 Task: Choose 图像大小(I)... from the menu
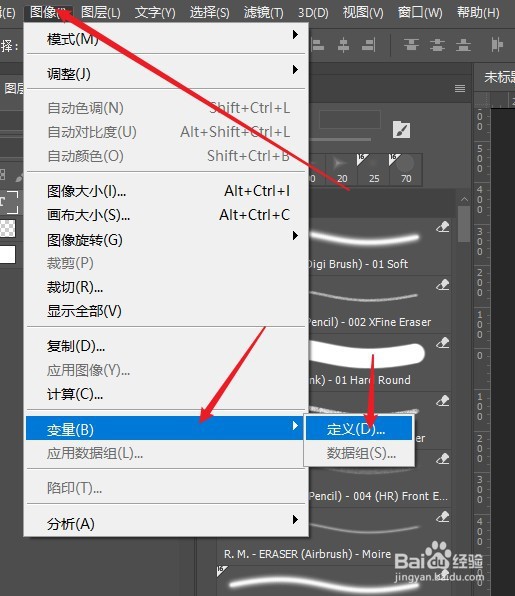[167, 191]
